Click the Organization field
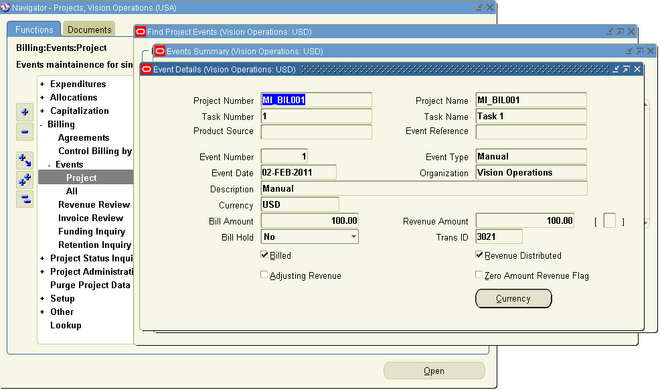 tap(531, 172)
